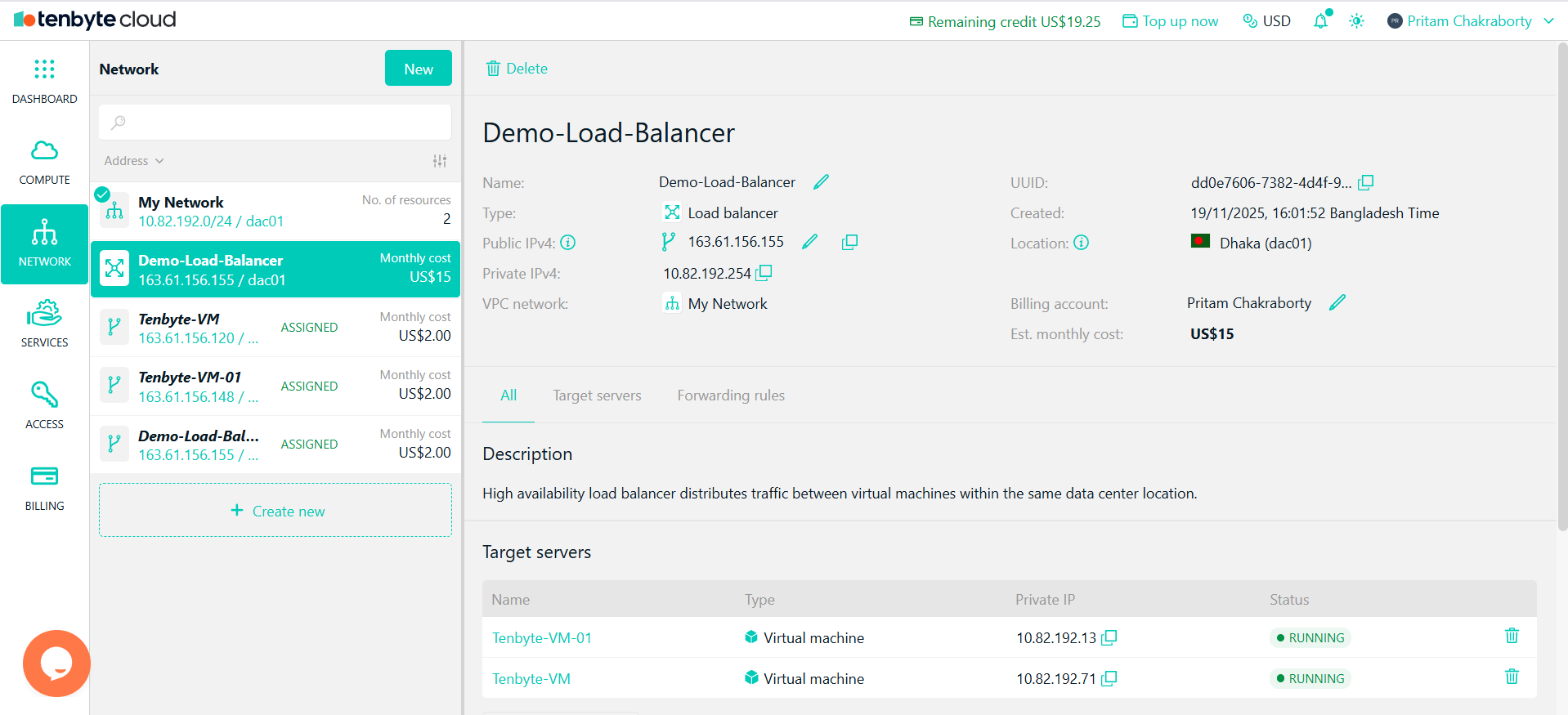
Task: Click the Est. monthly cost US$15 value
Action: (x=1212, y=333)
